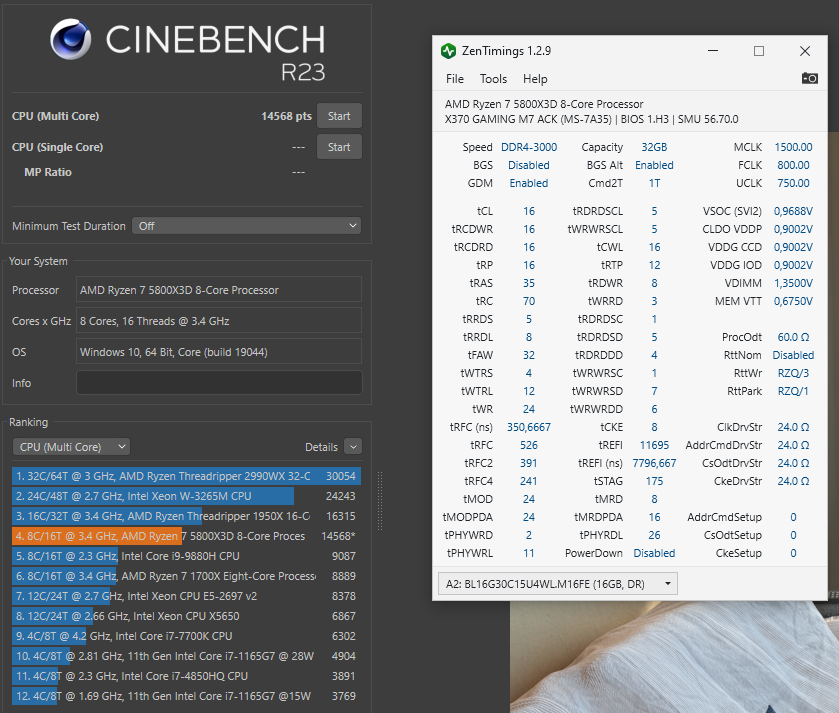This screenshot has width=839, height=713.
Task: Select the Xeon X5650 ranking row
Action: (186, 616)
